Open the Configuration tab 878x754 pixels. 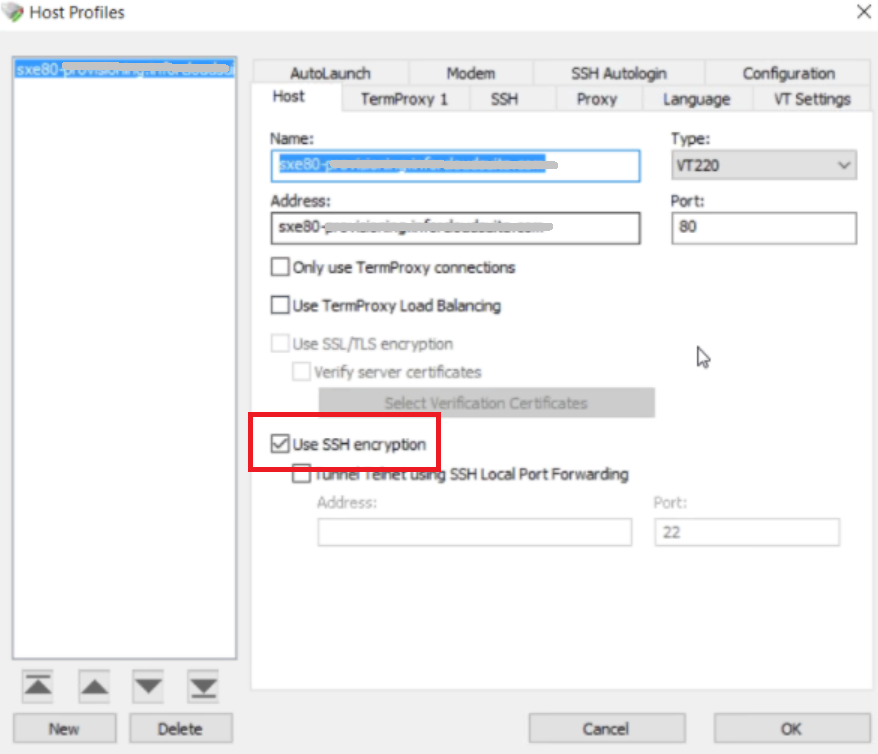(789, 73)
